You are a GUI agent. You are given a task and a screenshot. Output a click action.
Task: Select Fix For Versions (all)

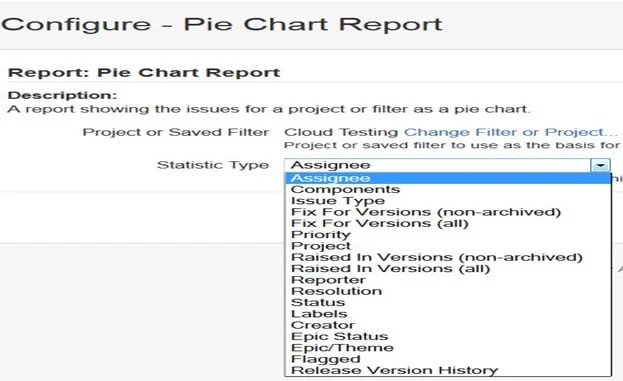point(448,223)
